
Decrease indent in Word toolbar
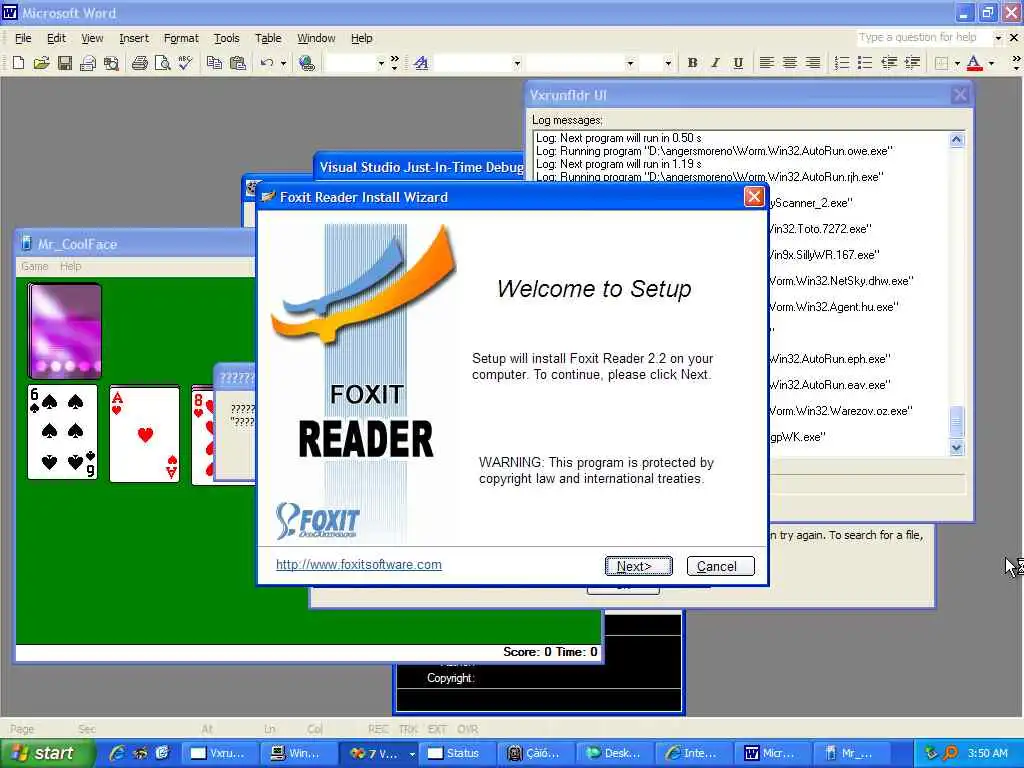click(889, 63)
